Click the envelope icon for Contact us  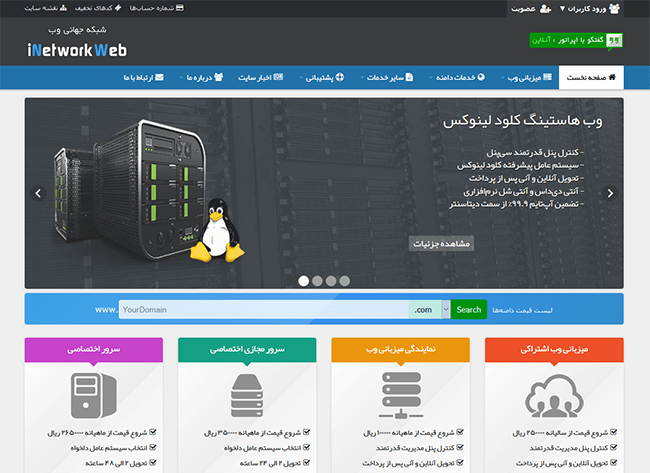(159, 77)
